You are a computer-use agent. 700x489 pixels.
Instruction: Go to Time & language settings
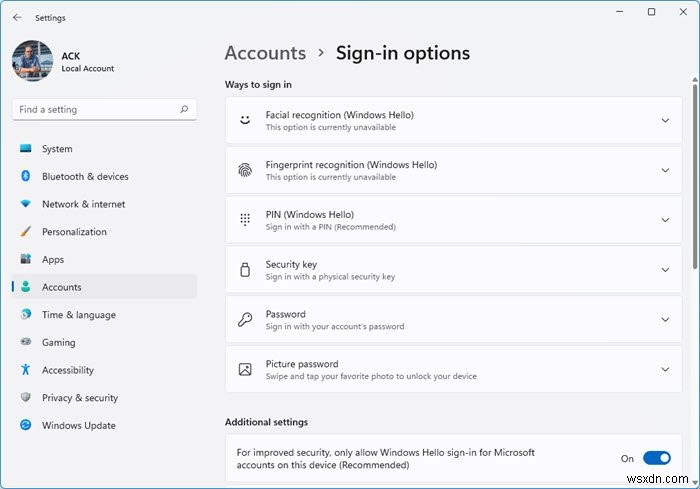78,315
